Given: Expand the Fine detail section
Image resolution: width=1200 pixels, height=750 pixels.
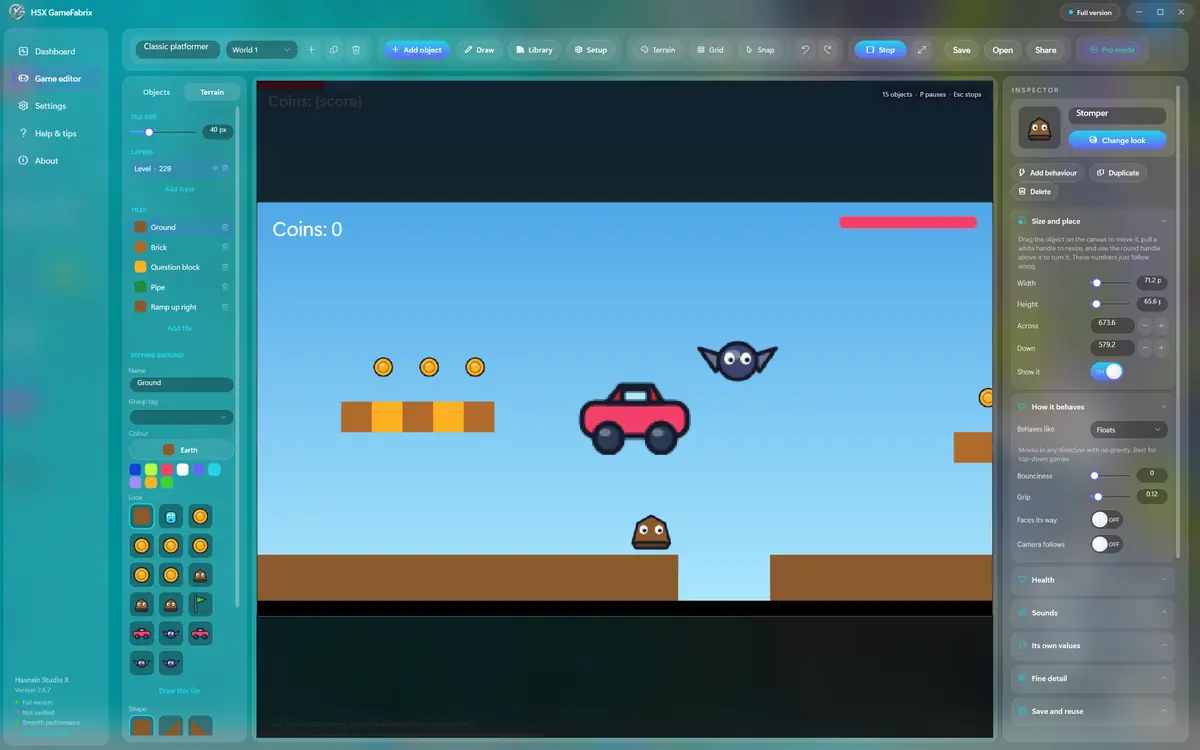Looking at the screenshot, I should [1092, 679].
